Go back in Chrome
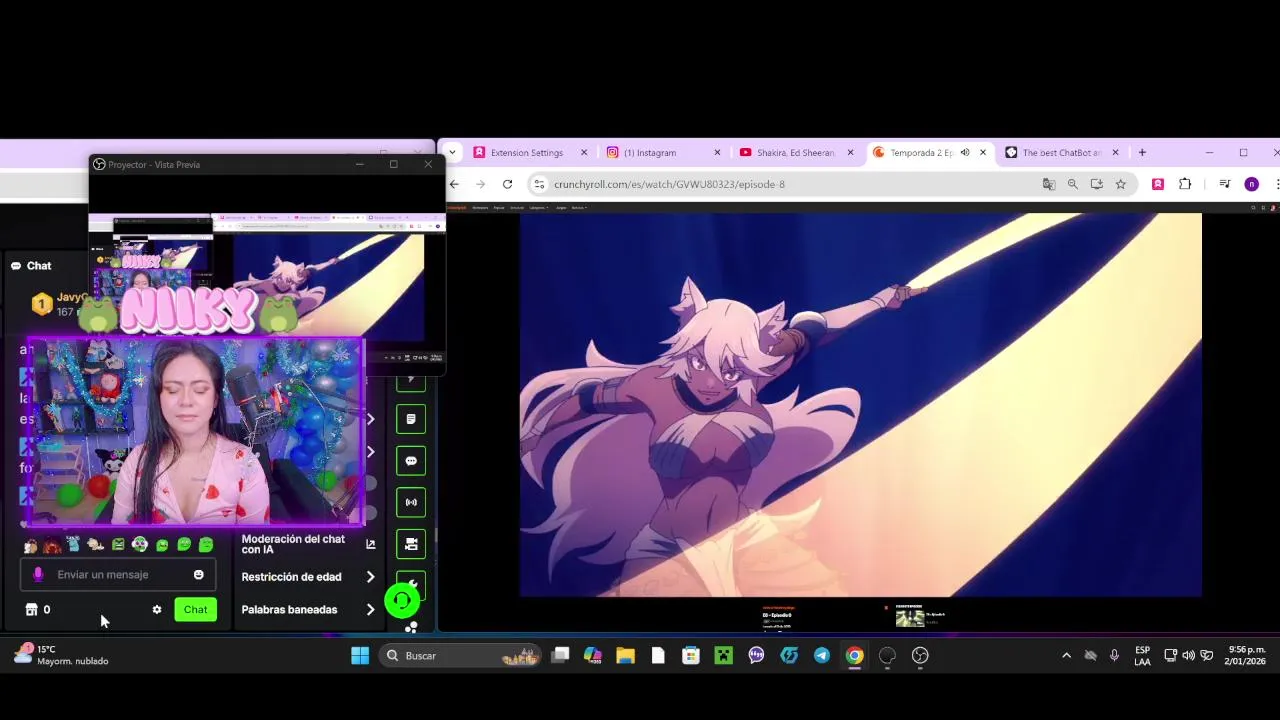 coord(454,184)
